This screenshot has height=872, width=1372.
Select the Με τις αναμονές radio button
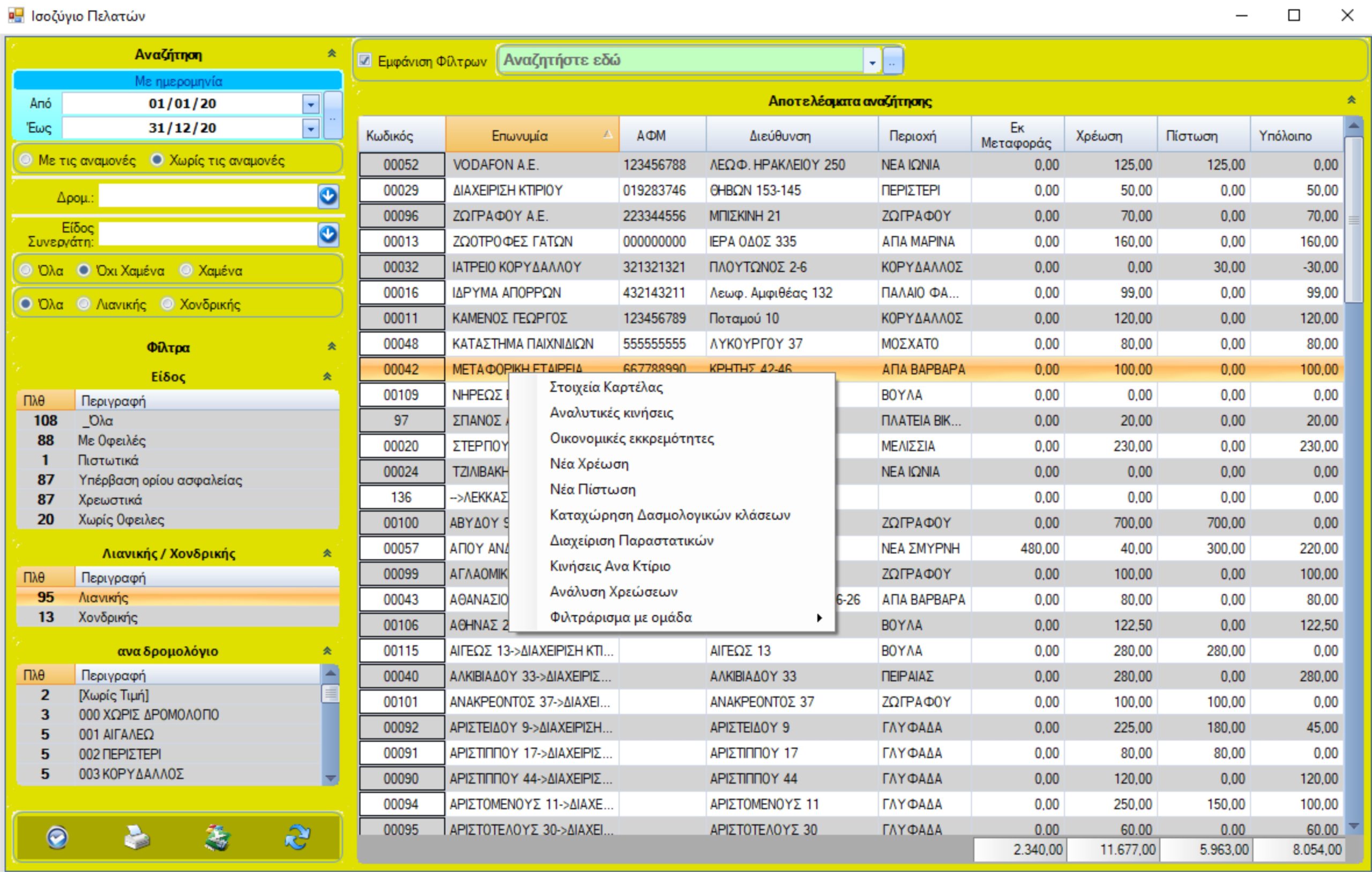coord(26,160)
